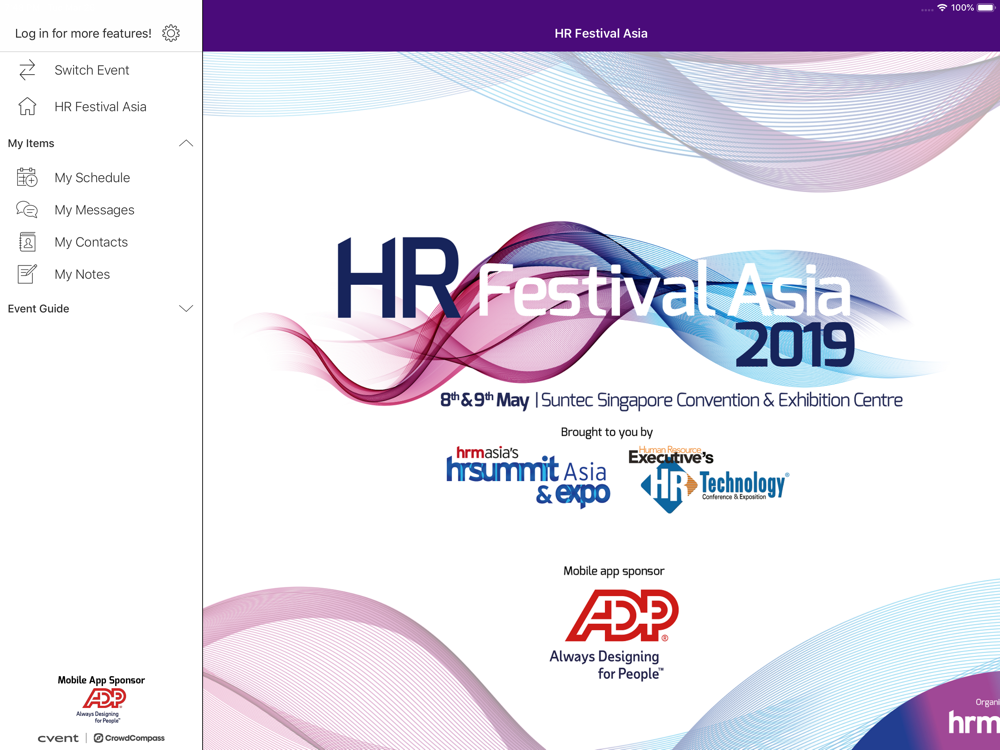
Task: Open My Messages
Action: [x=101, y=210]
